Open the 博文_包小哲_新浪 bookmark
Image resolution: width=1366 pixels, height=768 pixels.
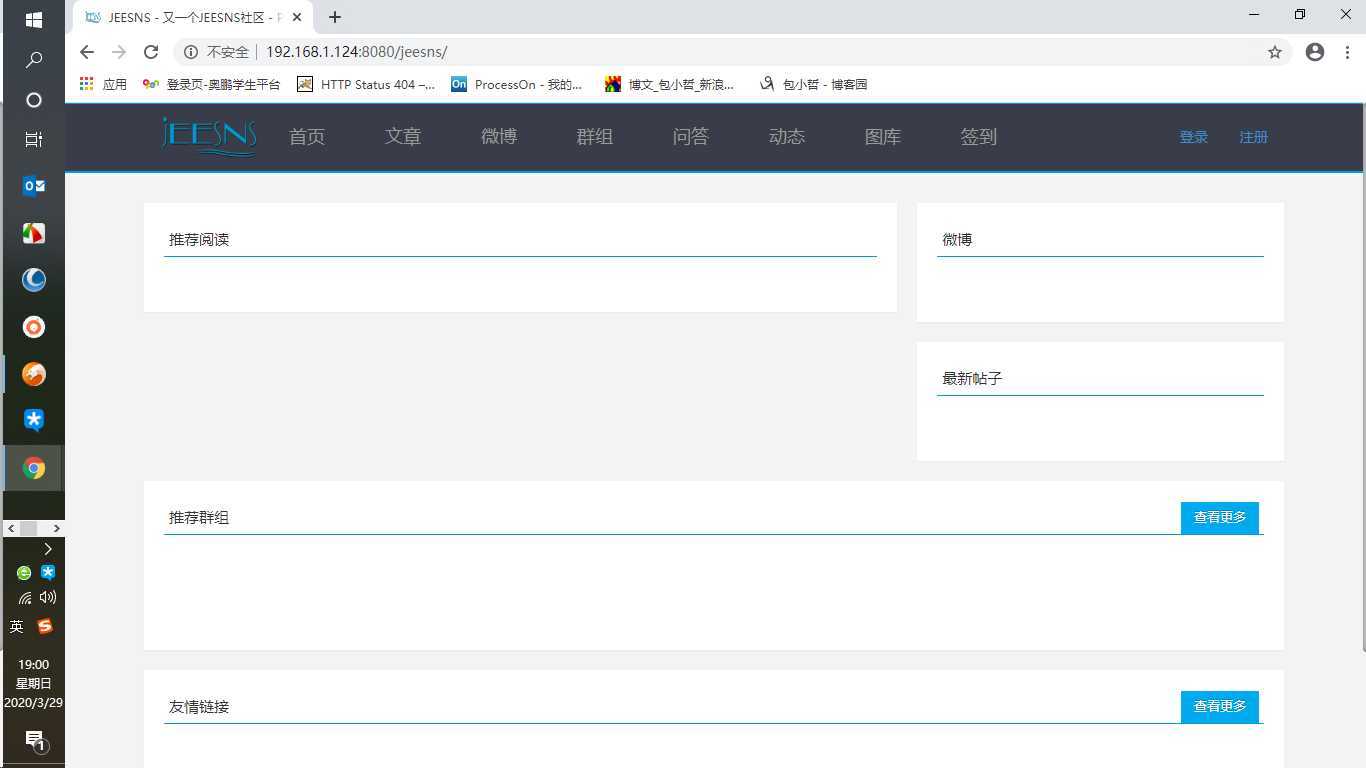[x=669, y=84]
